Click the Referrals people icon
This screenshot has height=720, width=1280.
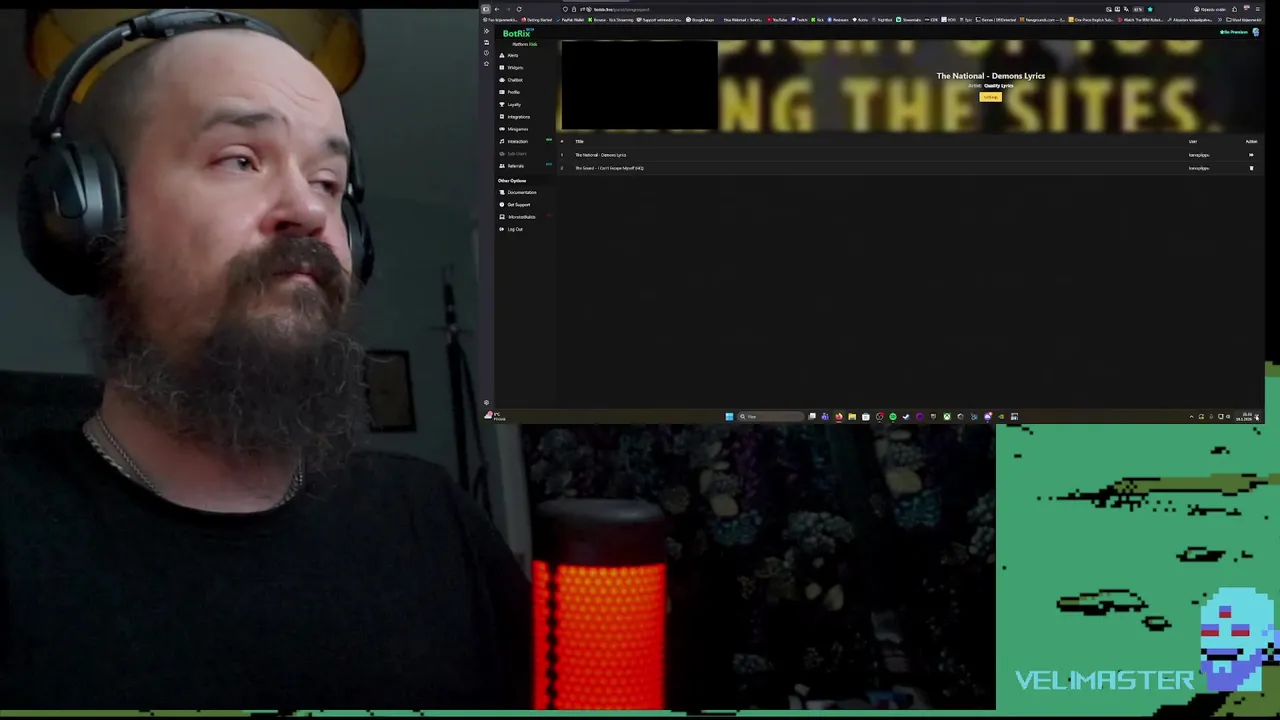point(501,166)
